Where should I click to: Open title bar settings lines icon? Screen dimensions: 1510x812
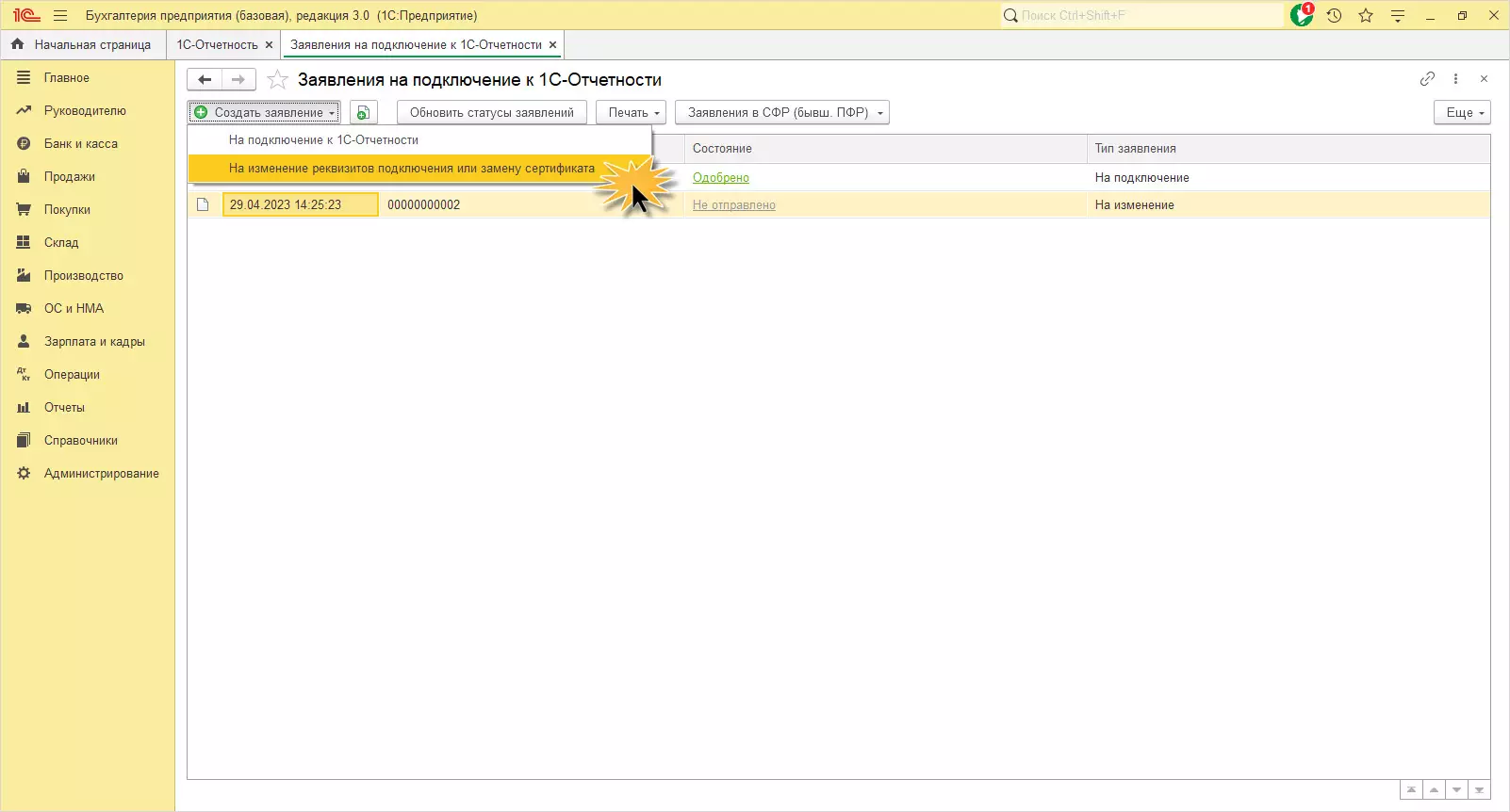(1398, 15)
